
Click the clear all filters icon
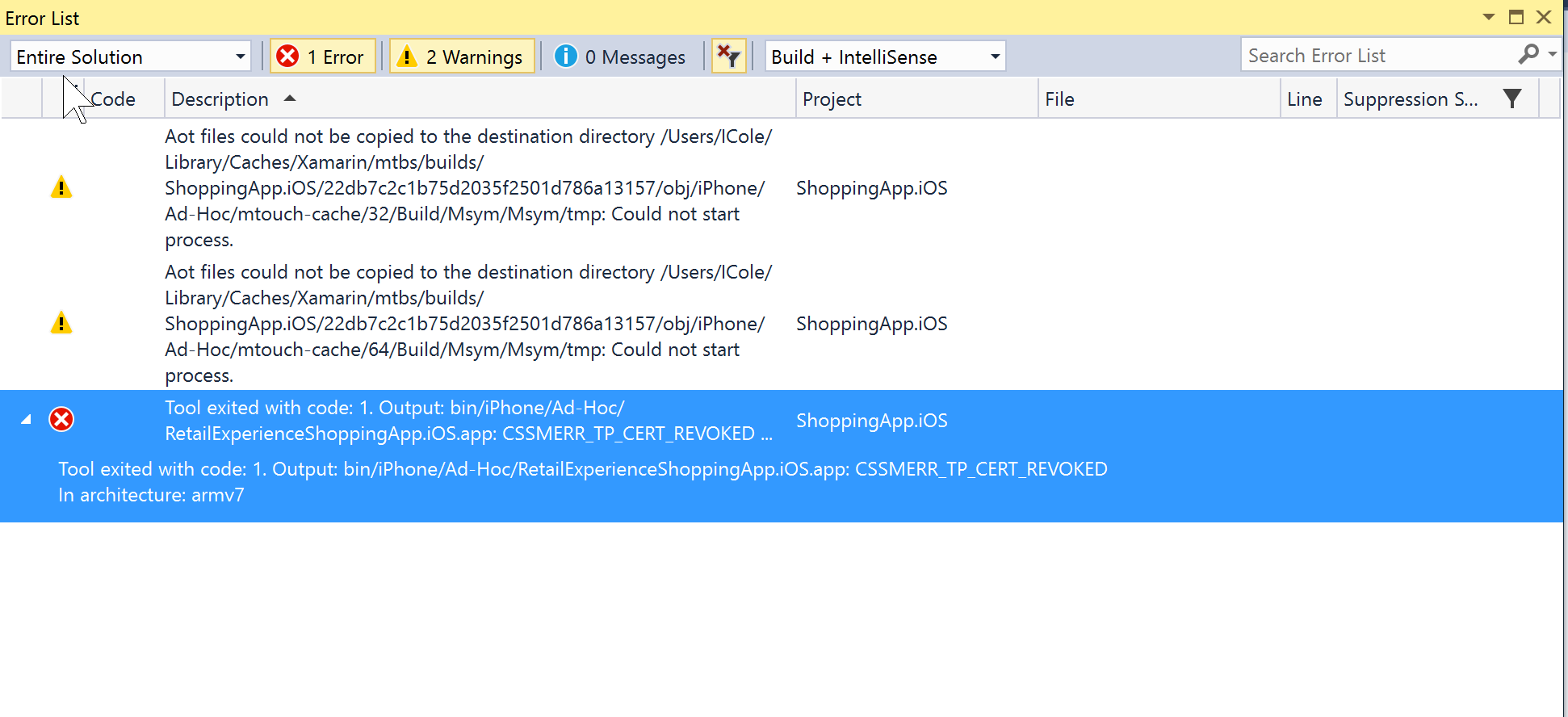click(x=728, y=57)
